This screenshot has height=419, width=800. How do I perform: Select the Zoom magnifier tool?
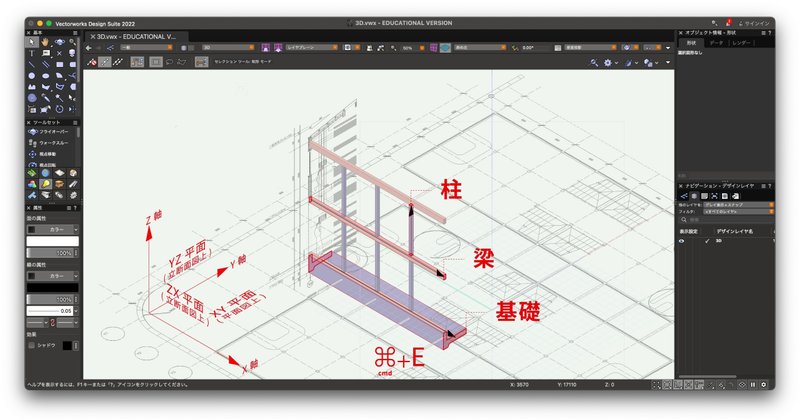pyautogui.click(x=72, y=42)
